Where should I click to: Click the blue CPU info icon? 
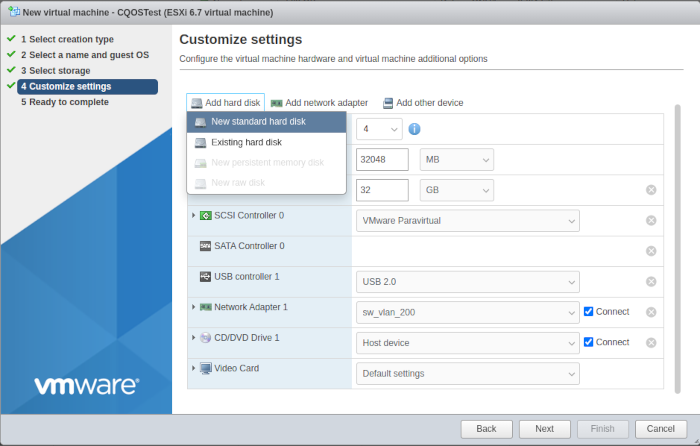click(x=414, y=129)
